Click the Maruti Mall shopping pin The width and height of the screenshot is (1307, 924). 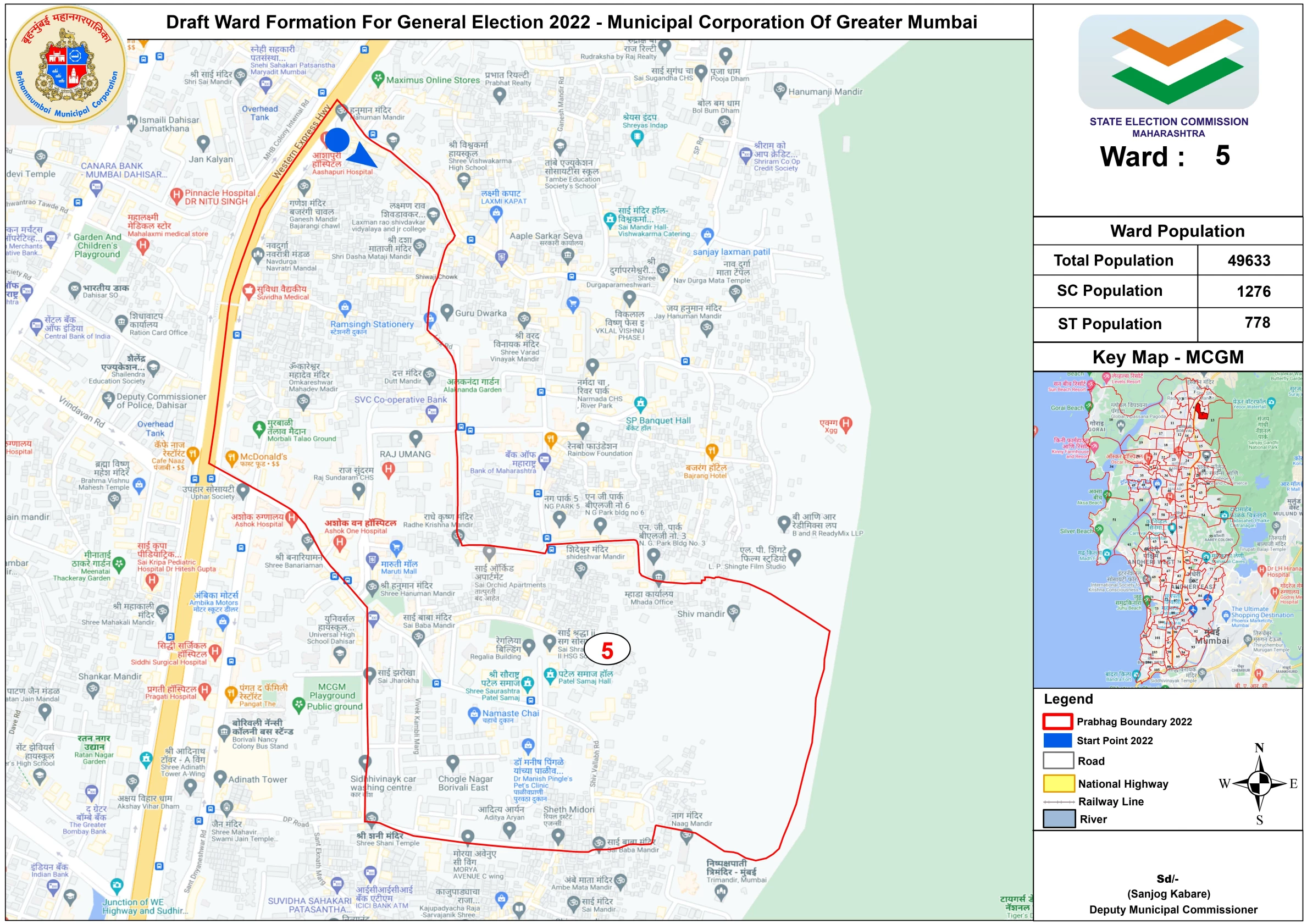[396, 548]
